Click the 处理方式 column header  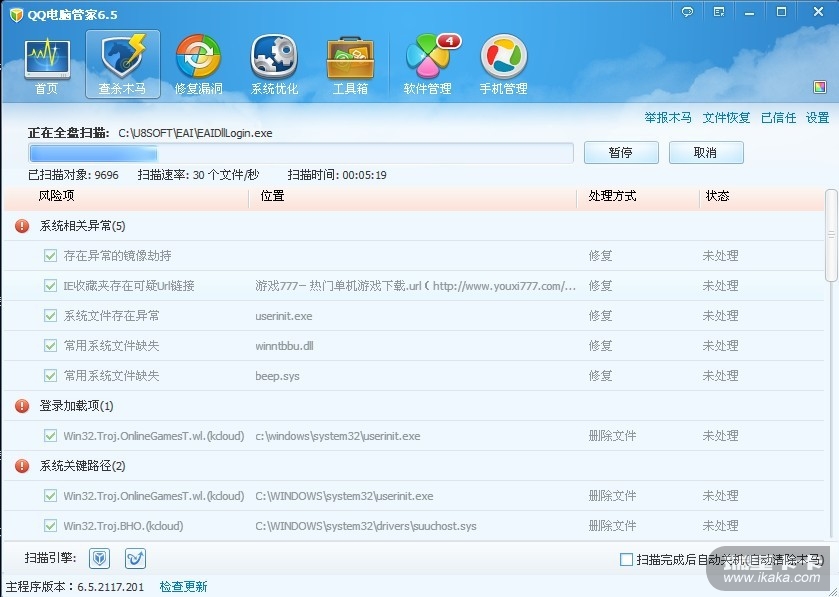(x=612, y=196)
